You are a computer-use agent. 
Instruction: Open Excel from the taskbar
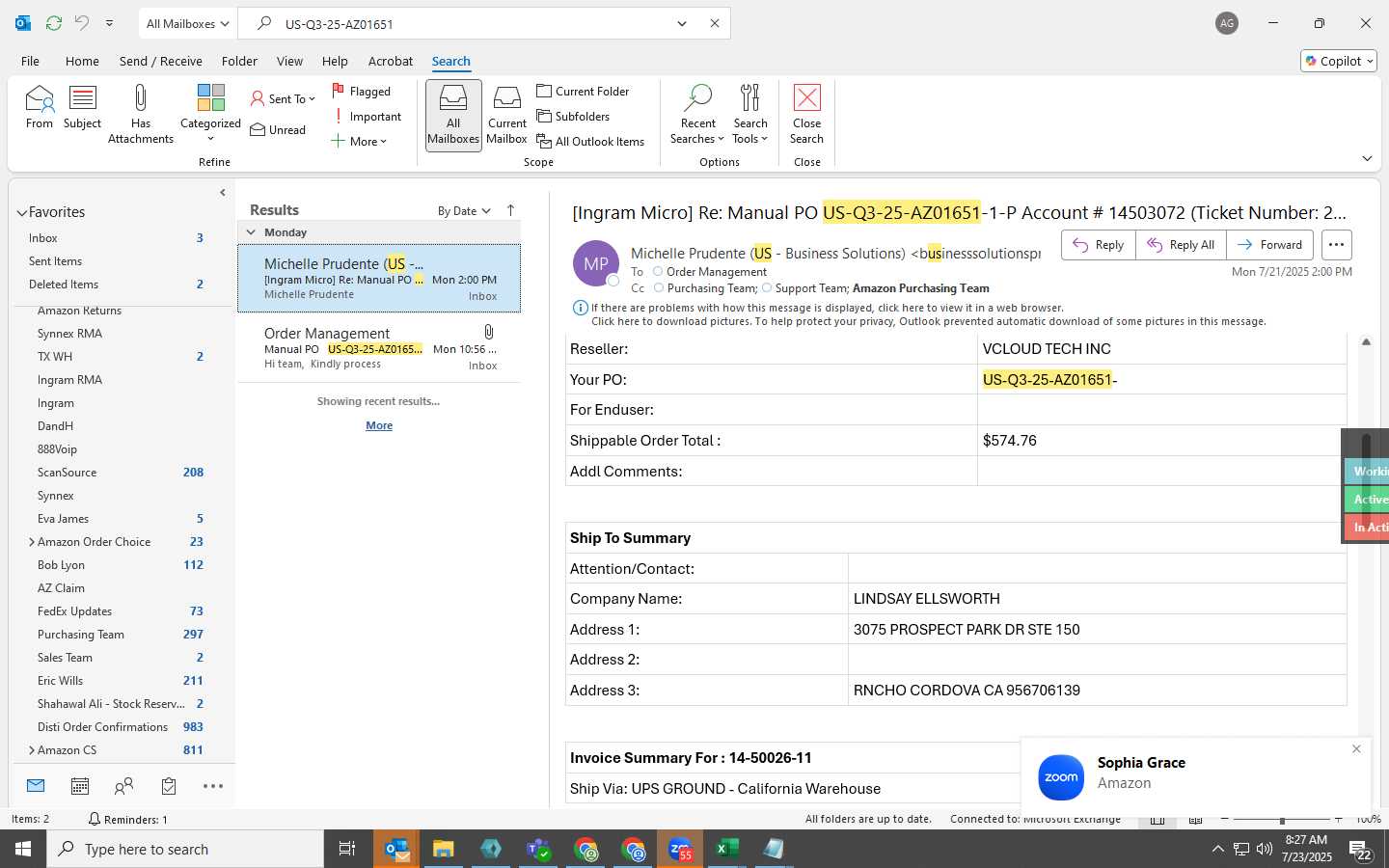coord(726,849)
